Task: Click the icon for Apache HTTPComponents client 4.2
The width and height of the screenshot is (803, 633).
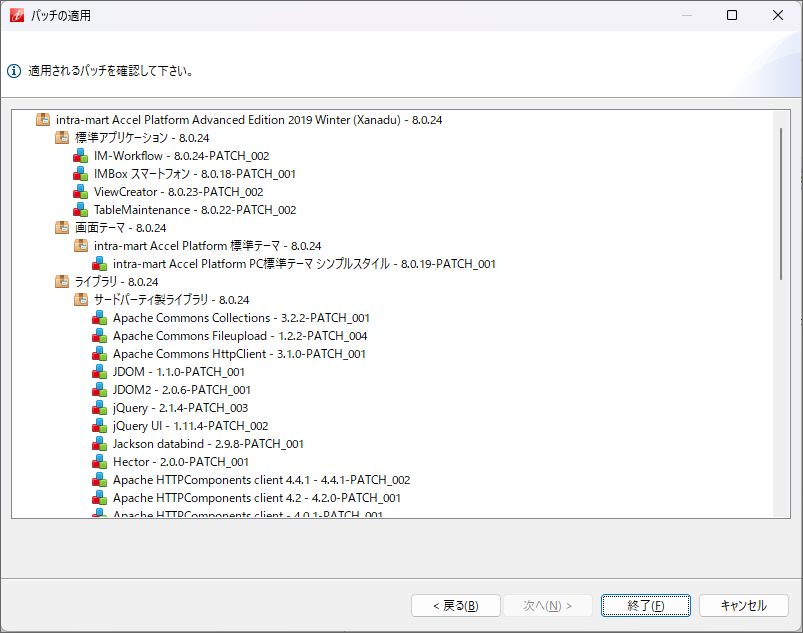Action: (99, 498)
